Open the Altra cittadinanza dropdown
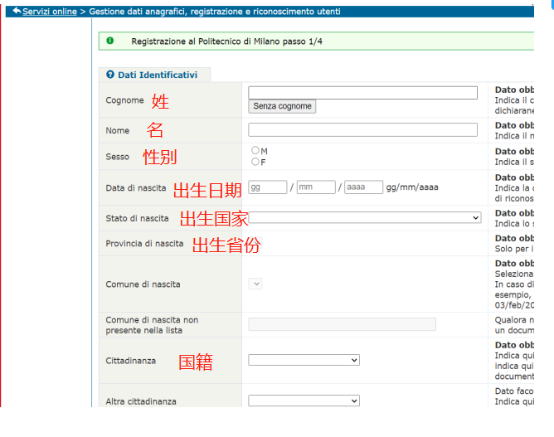Viewport: 554px width, 437px height. coord(304,401)
